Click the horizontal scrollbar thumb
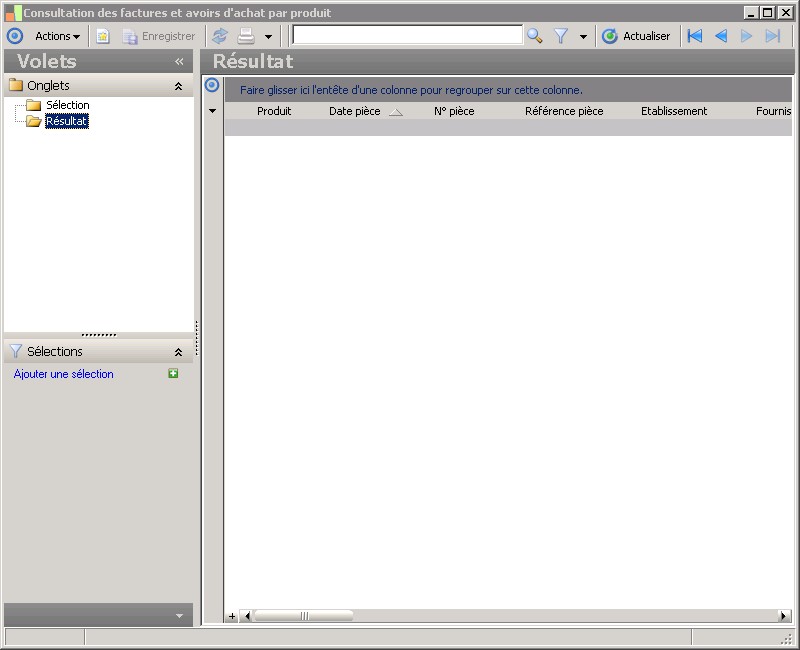The image size is (800, 650). tap(304, 616)
